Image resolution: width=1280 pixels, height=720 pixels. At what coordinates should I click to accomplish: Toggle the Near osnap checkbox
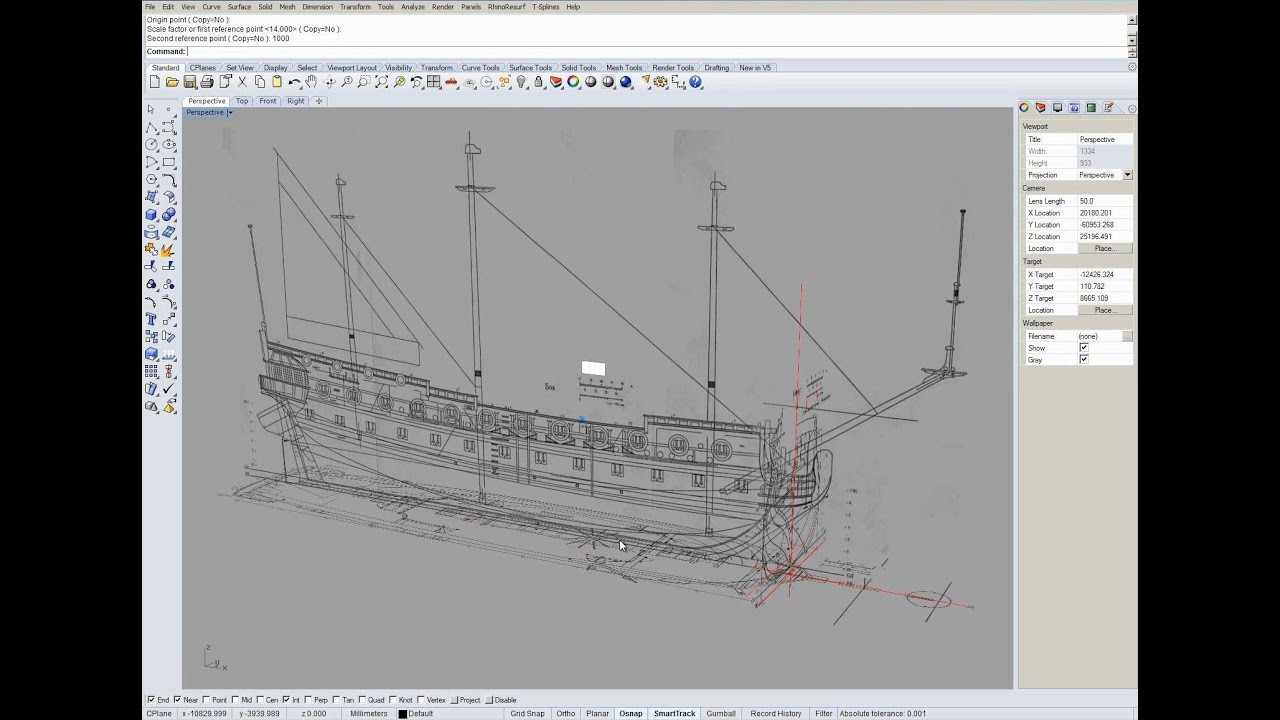point(177,700)
